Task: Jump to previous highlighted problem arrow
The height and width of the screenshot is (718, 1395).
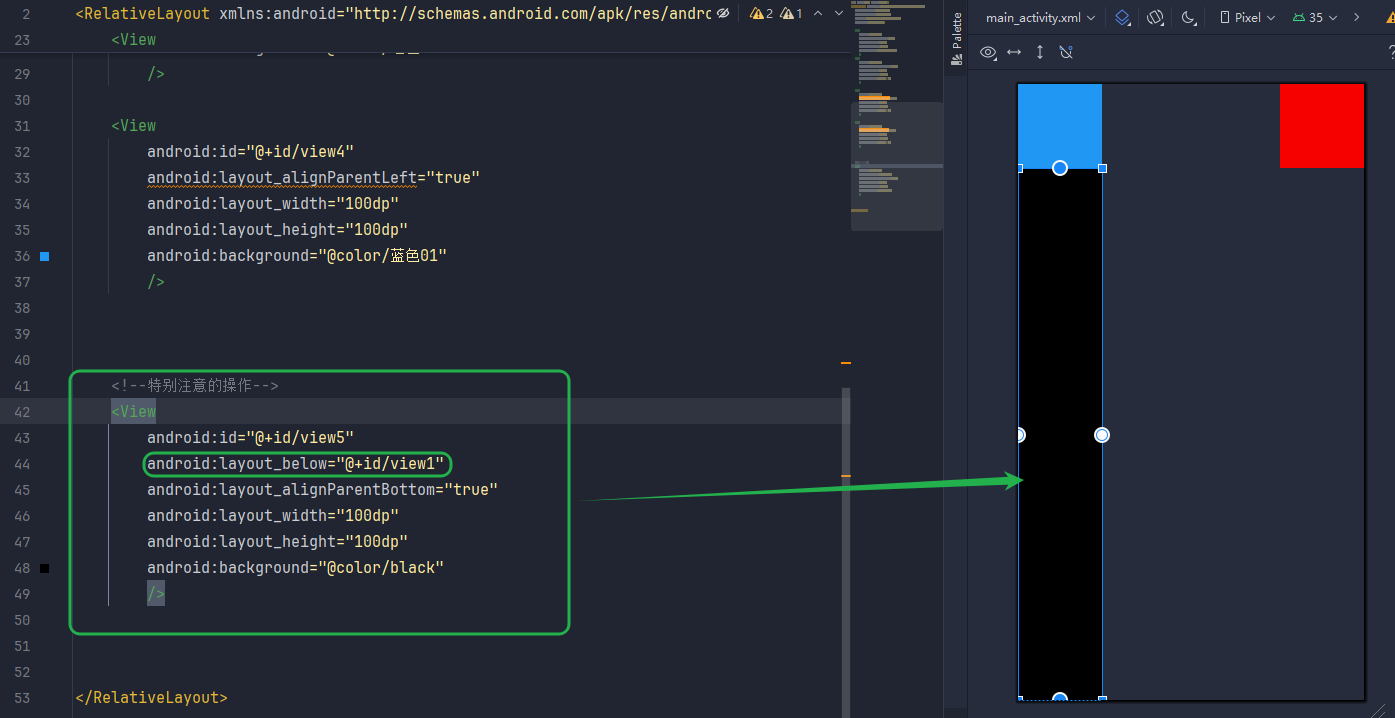Action: pos(818,14)
